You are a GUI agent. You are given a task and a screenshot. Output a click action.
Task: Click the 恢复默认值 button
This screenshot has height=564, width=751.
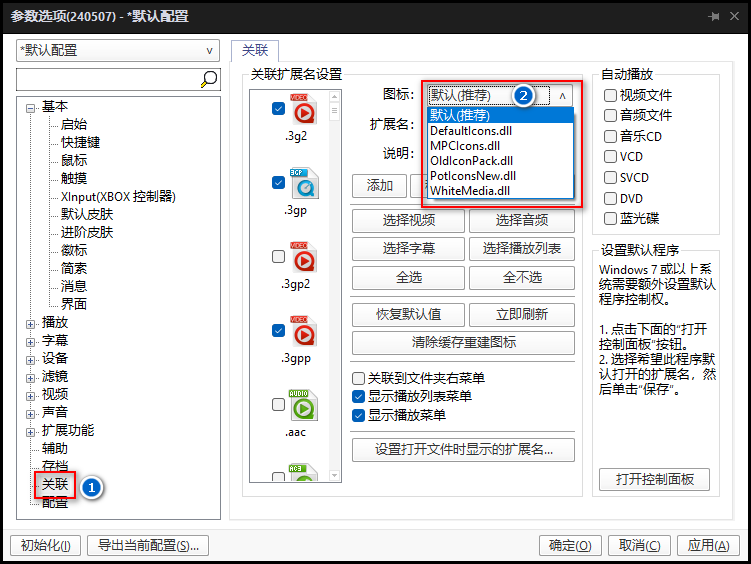(407, 314)
